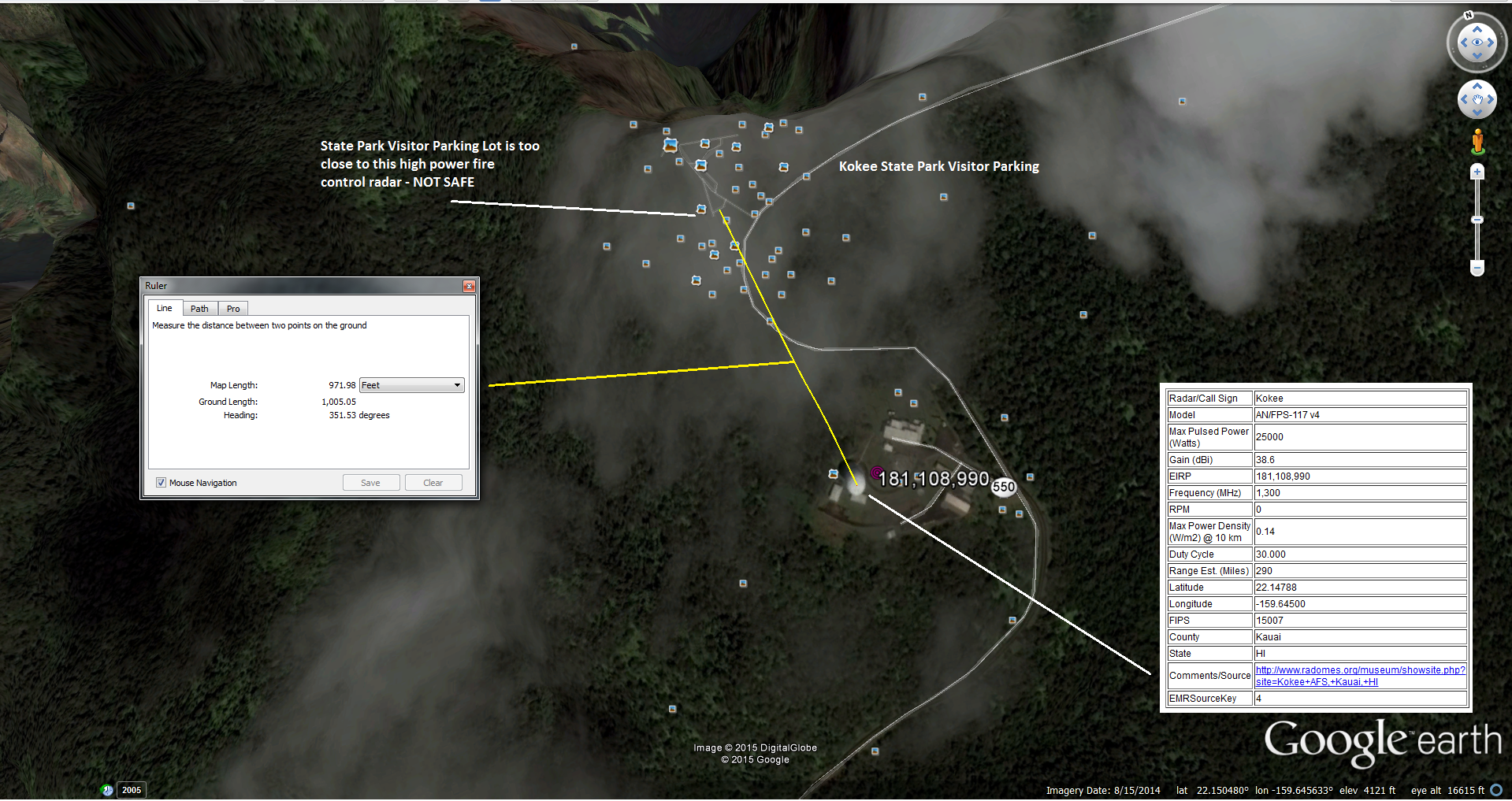
Task: Click the zoom slider handle
Action: tap(1477, 220)
